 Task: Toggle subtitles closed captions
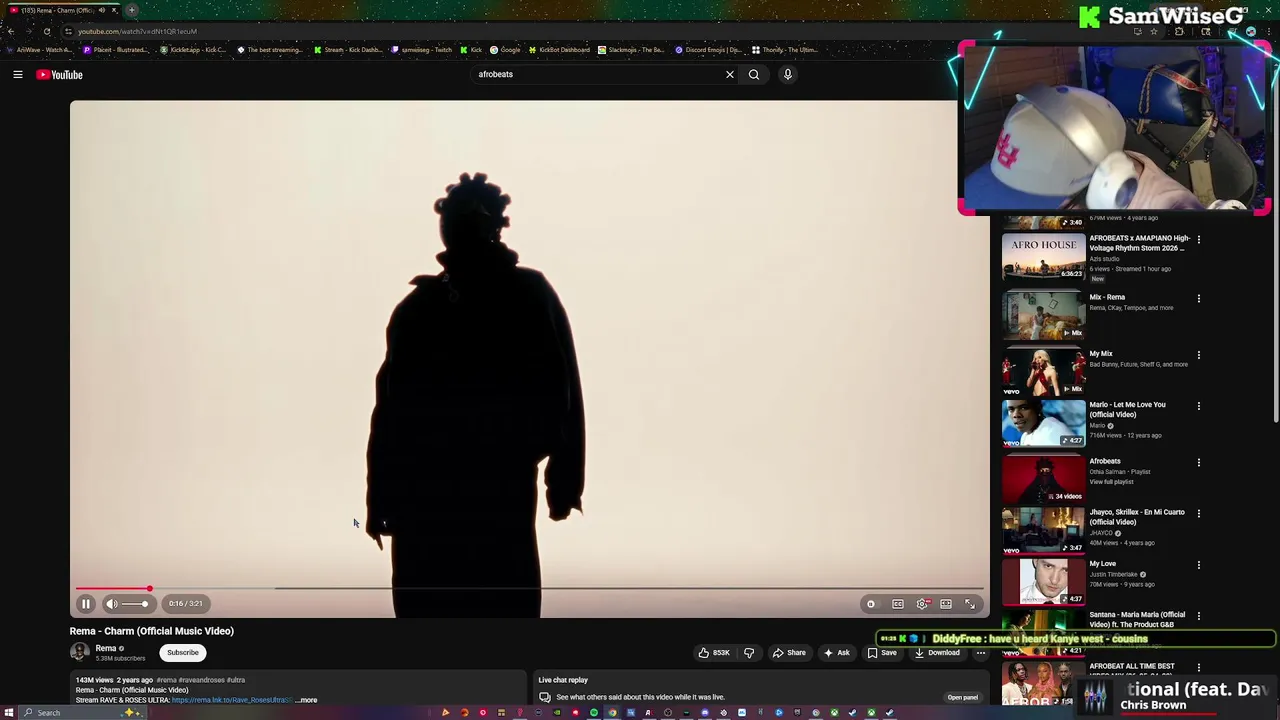click(898, 604)
